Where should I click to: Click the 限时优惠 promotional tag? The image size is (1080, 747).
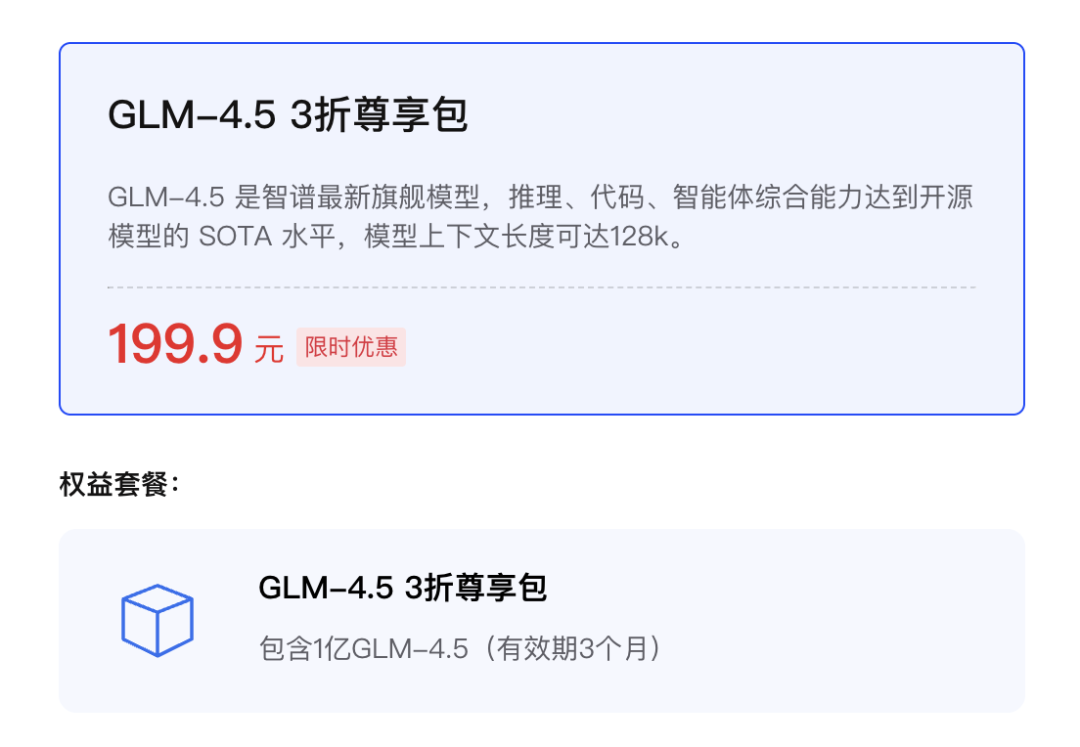click(351, 347)
